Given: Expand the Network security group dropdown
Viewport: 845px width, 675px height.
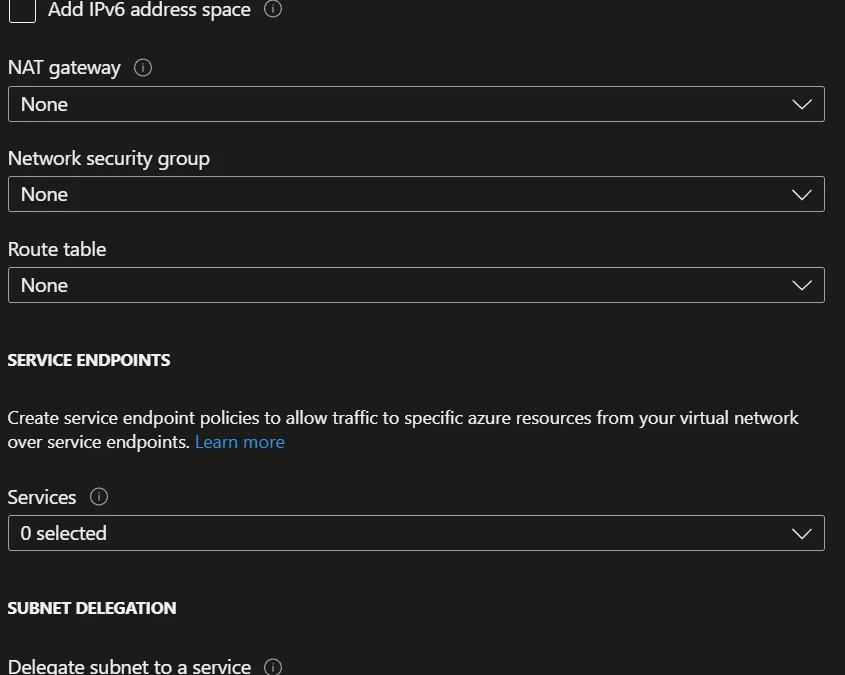Looking at the screenshot, I should click(416, 194).
